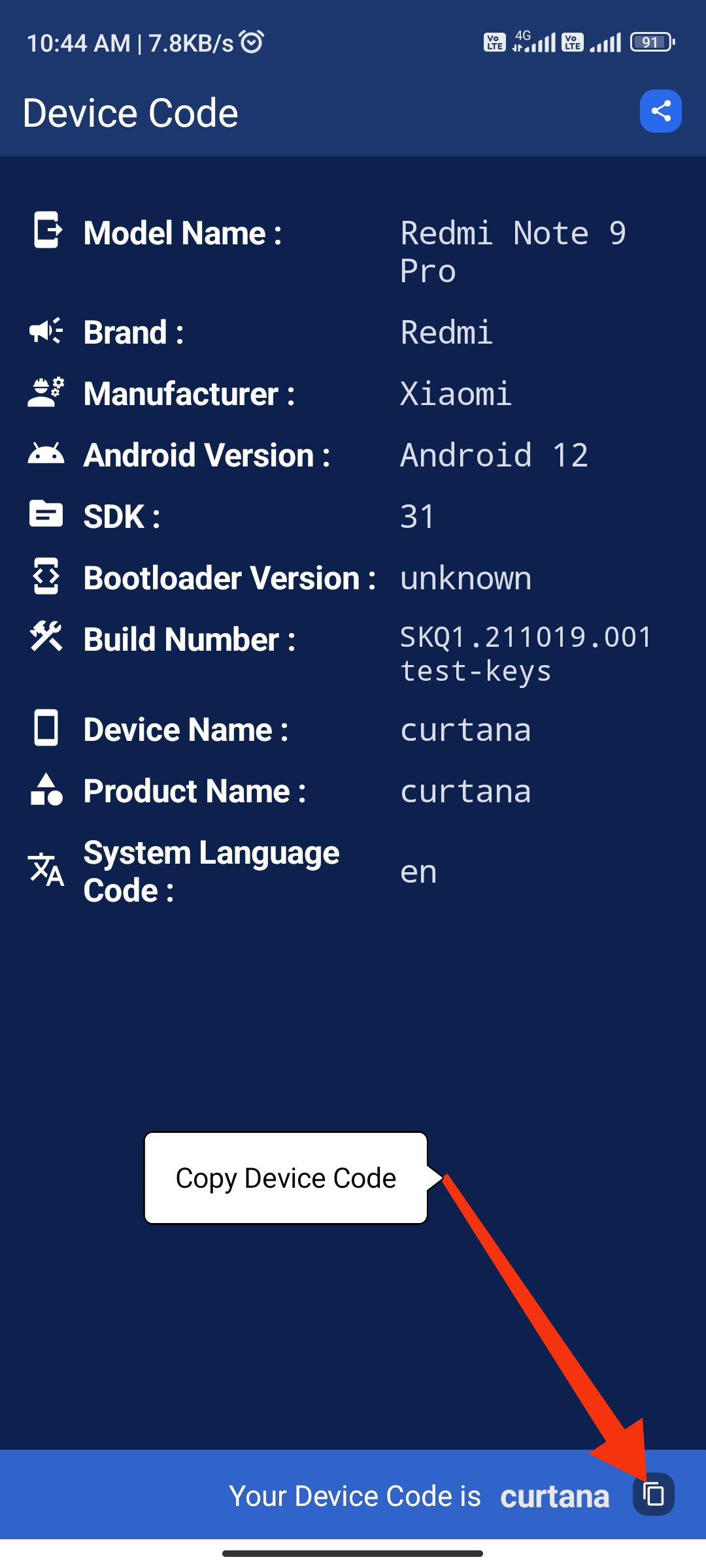The height and width of the screenshot is (1568, 706).
Task: Select the Device Name value 'curtana'
Action: (465, 730)
